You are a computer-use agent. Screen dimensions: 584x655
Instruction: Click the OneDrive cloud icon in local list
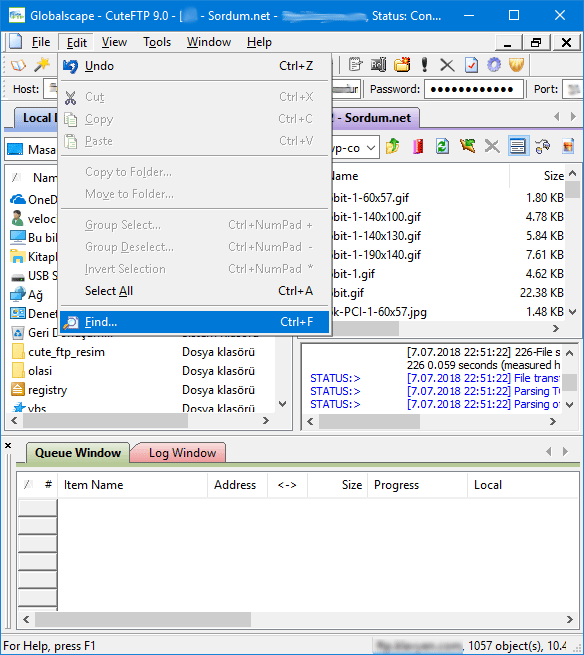(x=18, y=199)
